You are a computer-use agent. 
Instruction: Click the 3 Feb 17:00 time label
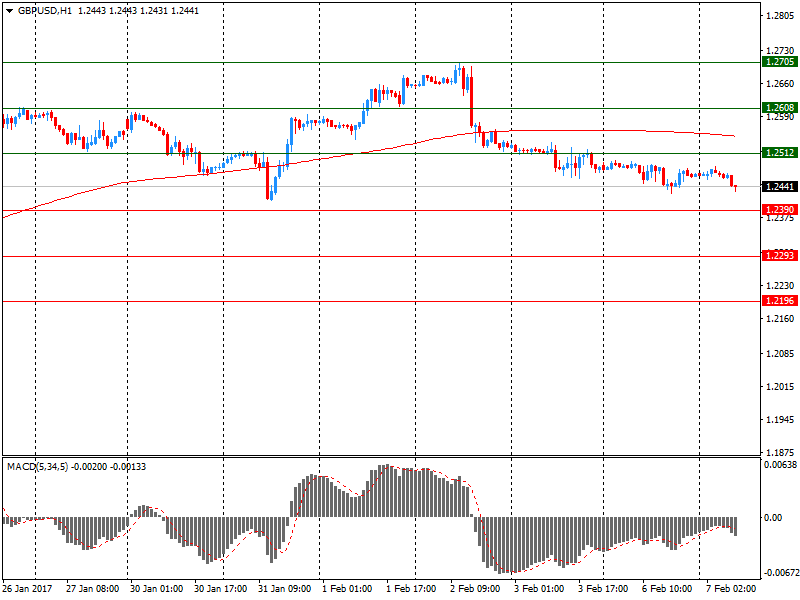point(603,589)
